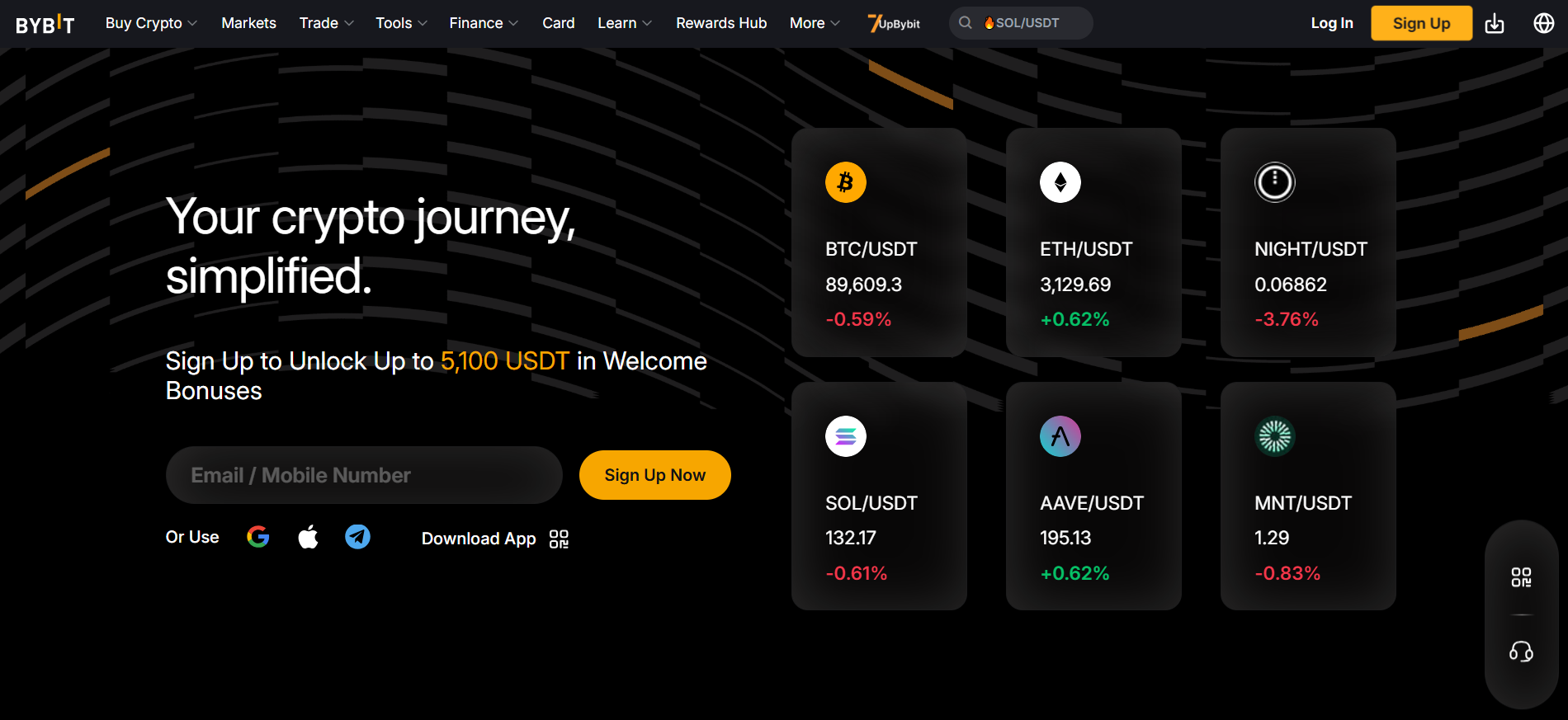Click the 3,129.69 ETH price
This screenshot has width=1568, height=720.
1075,285
